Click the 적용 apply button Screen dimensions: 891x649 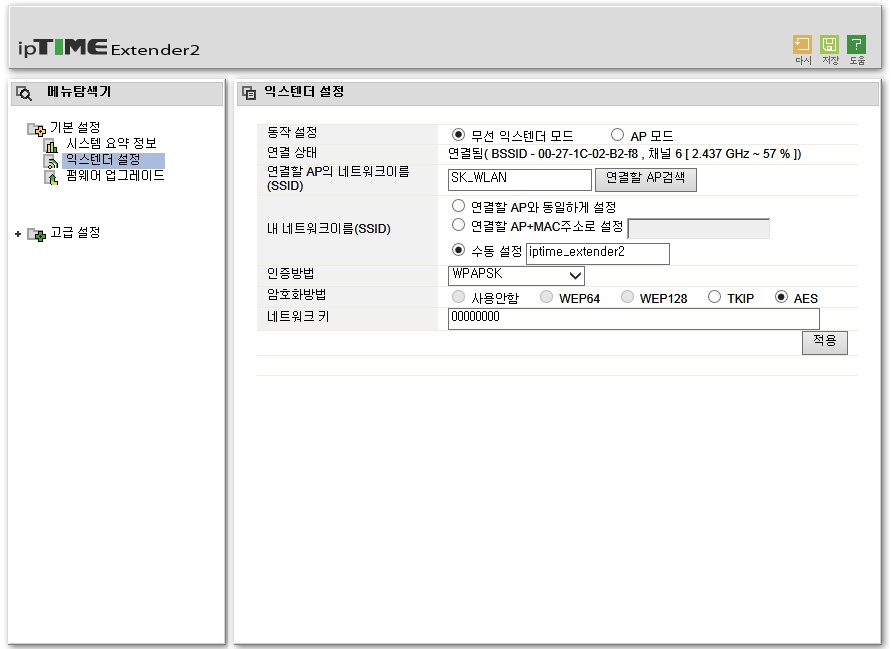point(825,342)
